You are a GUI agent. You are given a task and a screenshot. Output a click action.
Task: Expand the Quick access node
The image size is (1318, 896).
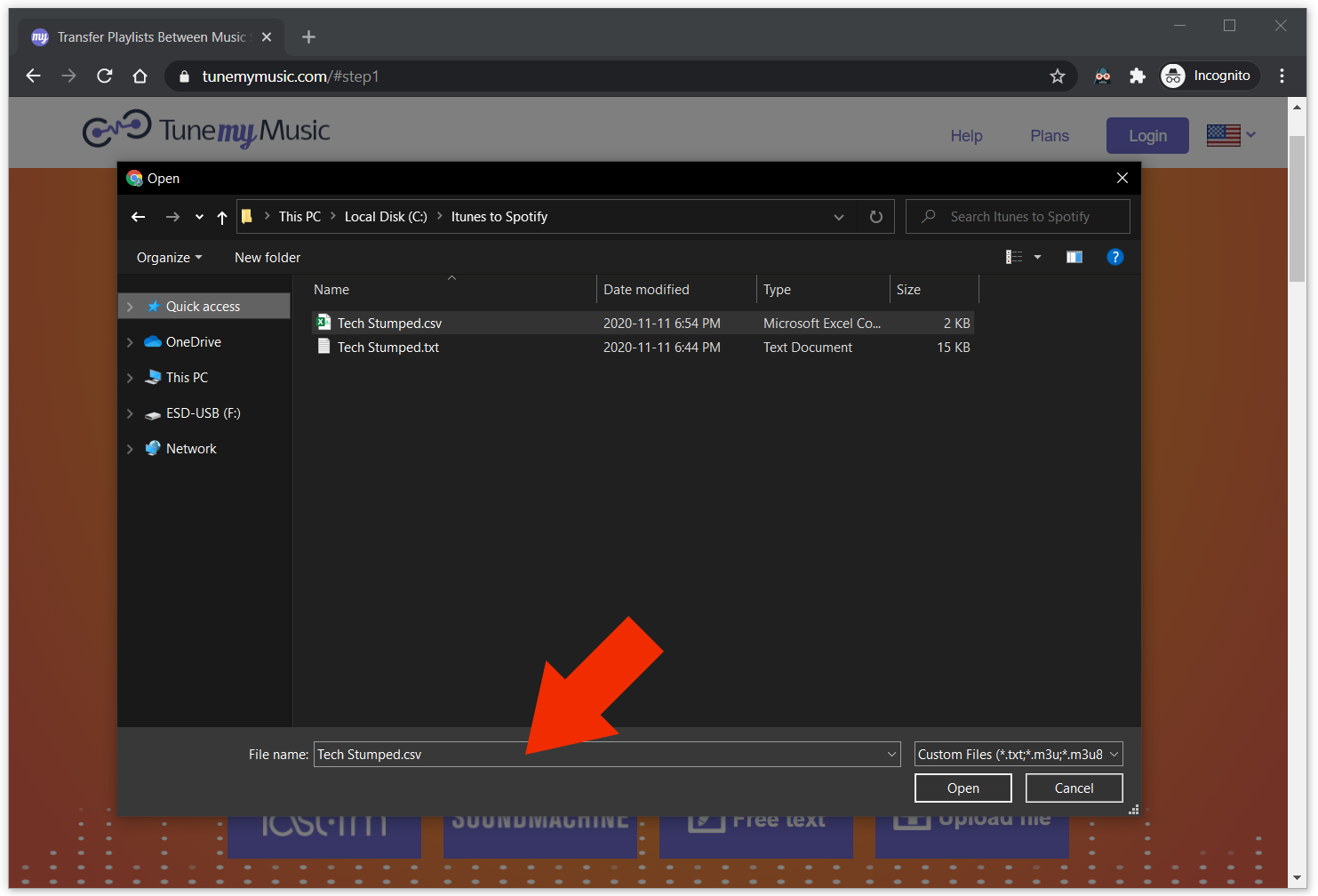point(130,307)
